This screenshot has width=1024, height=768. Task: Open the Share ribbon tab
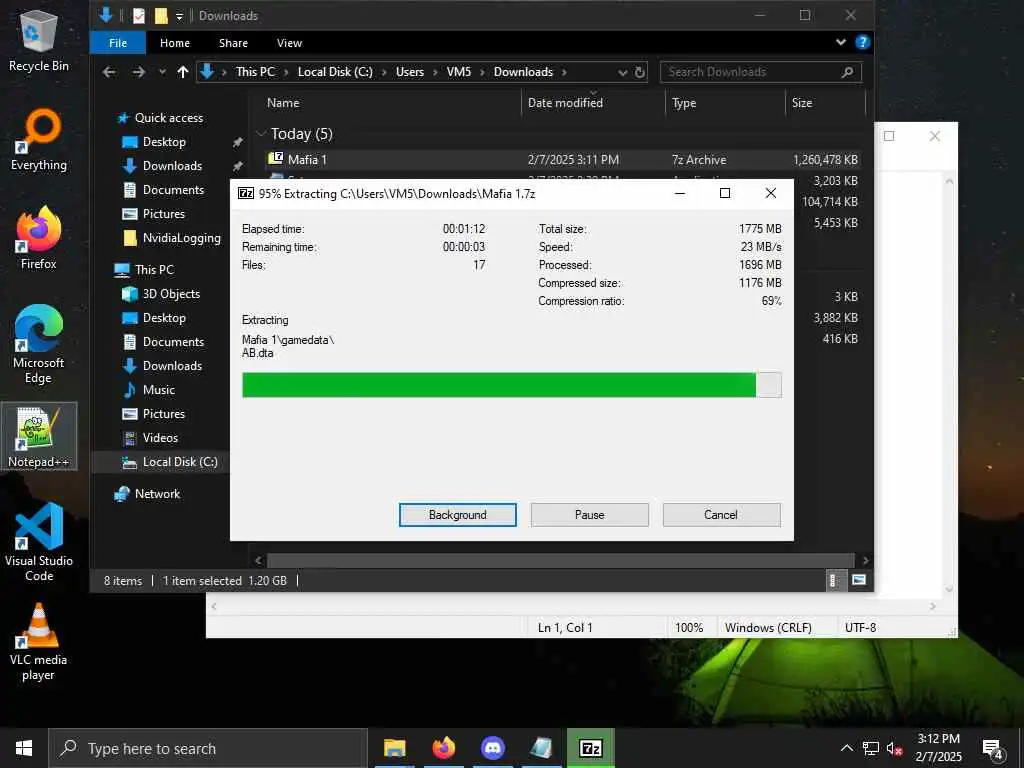point(233,43)
